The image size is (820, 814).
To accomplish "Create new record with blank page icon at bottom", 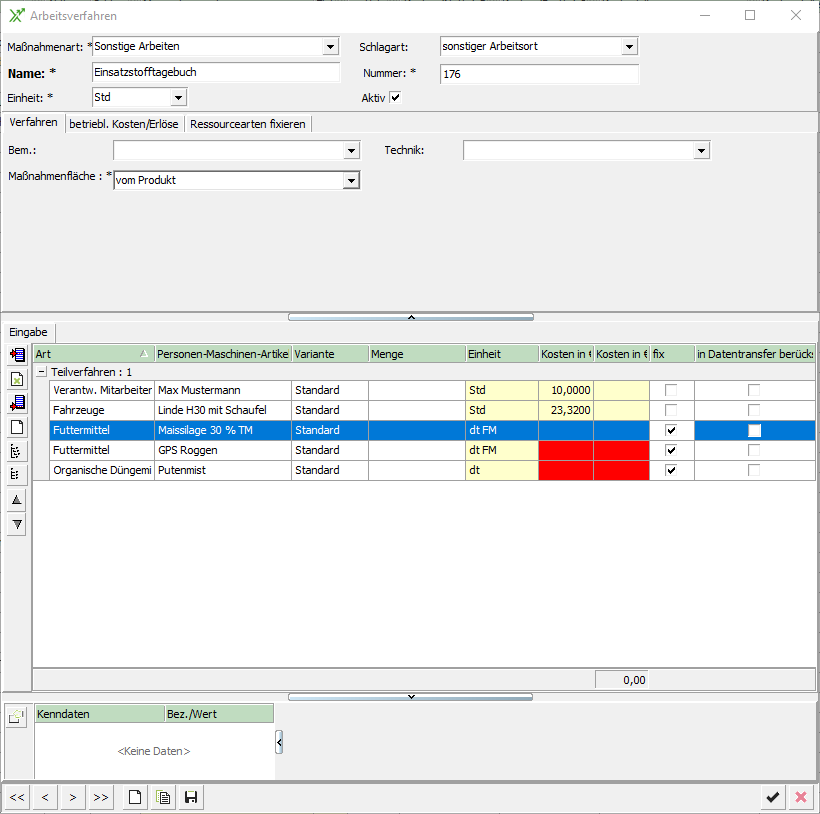I will coord(135,797).
